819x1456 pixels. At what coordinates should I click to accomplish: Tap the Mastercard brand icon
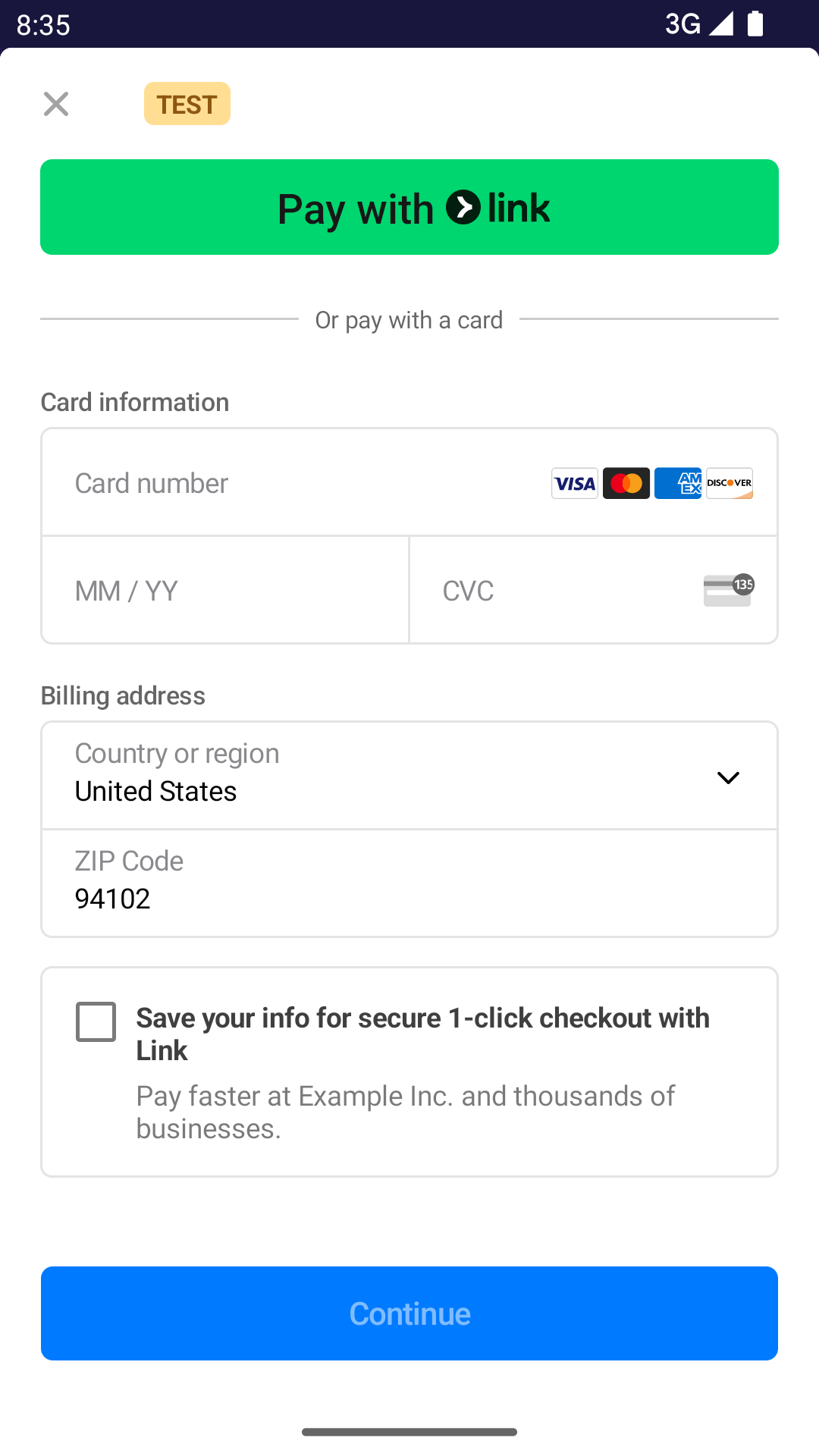(626, 483)
